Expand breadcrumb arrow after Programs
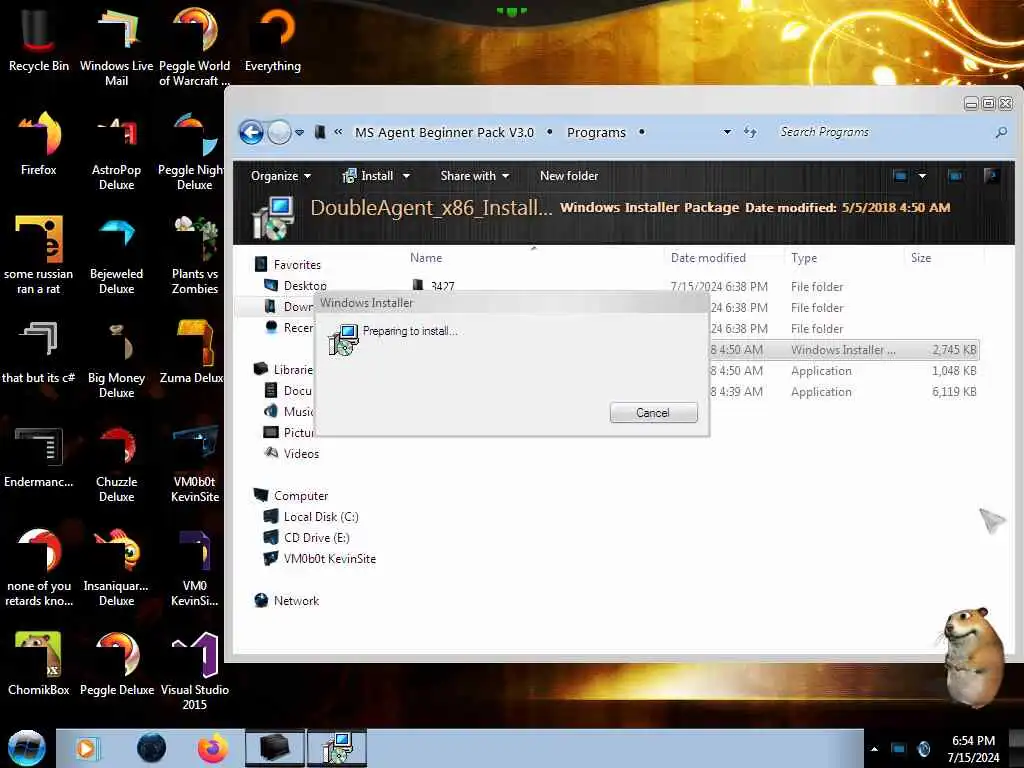This screenshot has height=768, width=1024. pos(642,133)
